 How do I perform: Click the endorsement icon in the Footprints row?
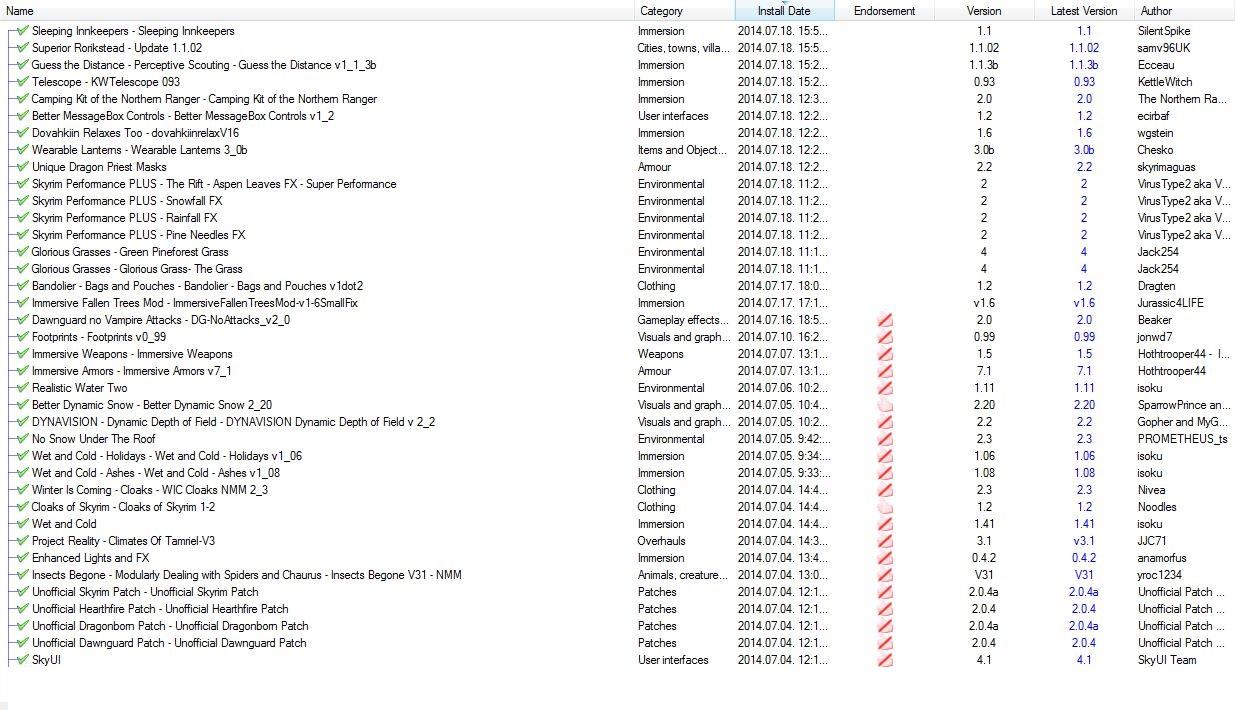point(884,337)
